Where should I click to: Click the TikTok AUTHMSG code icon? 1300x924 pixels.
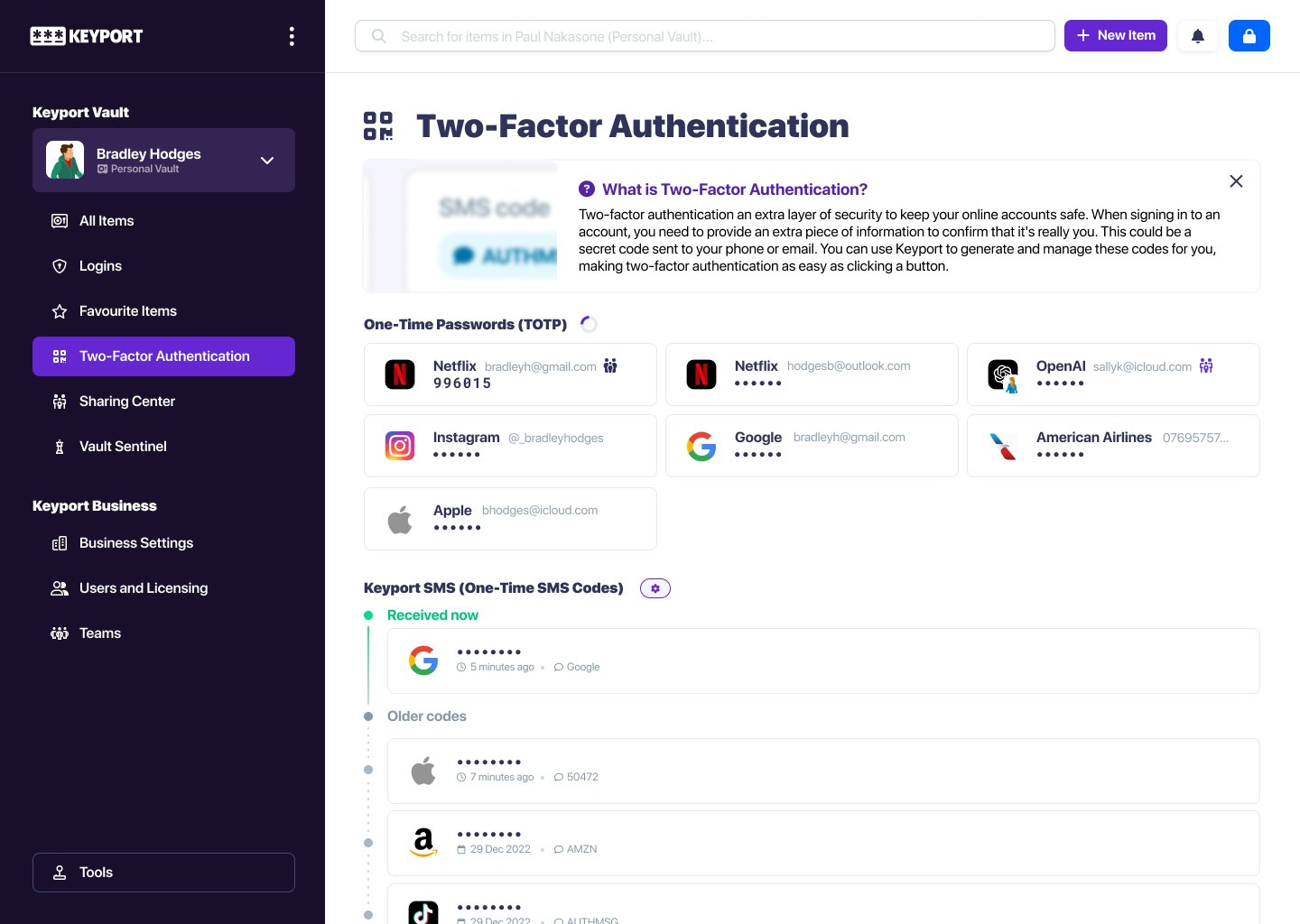423,912
